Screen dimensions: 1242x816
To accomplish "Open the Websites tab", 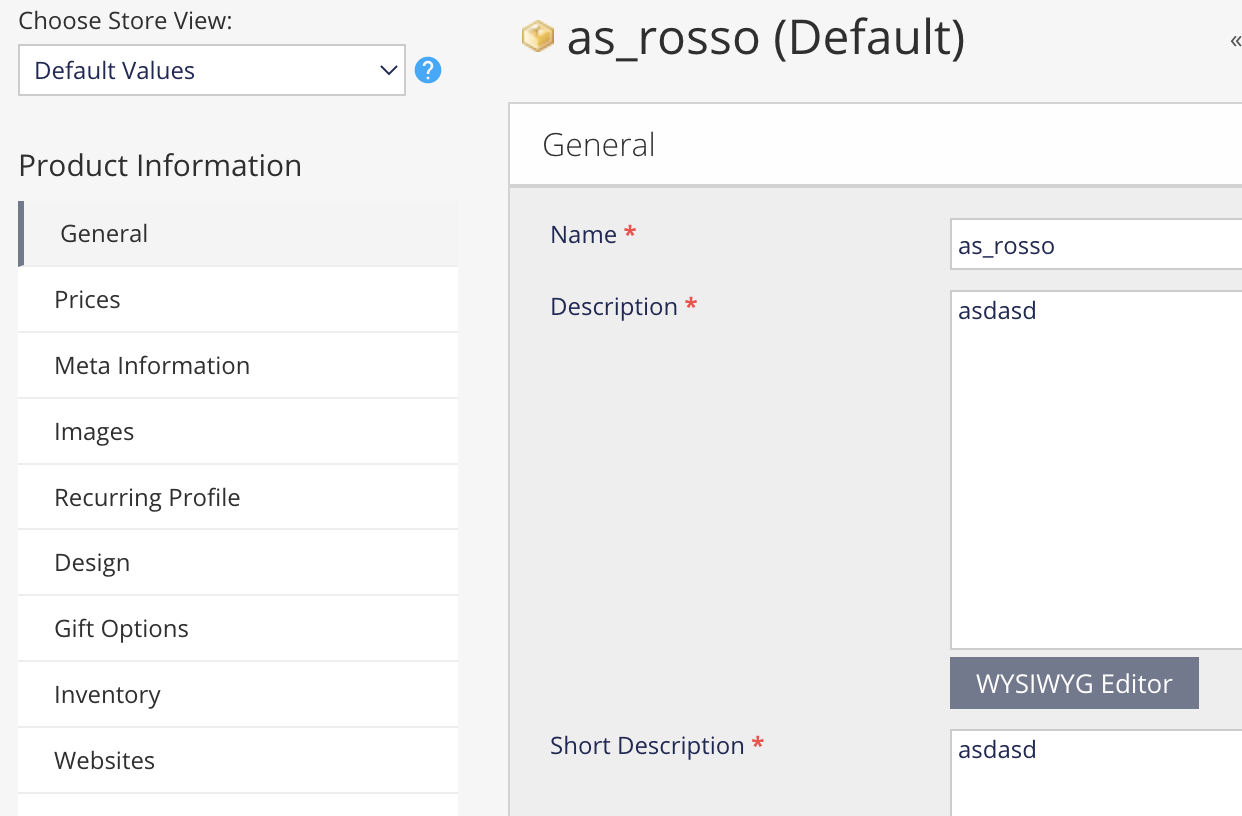I will pyautogui.click(x=104, y=761).
